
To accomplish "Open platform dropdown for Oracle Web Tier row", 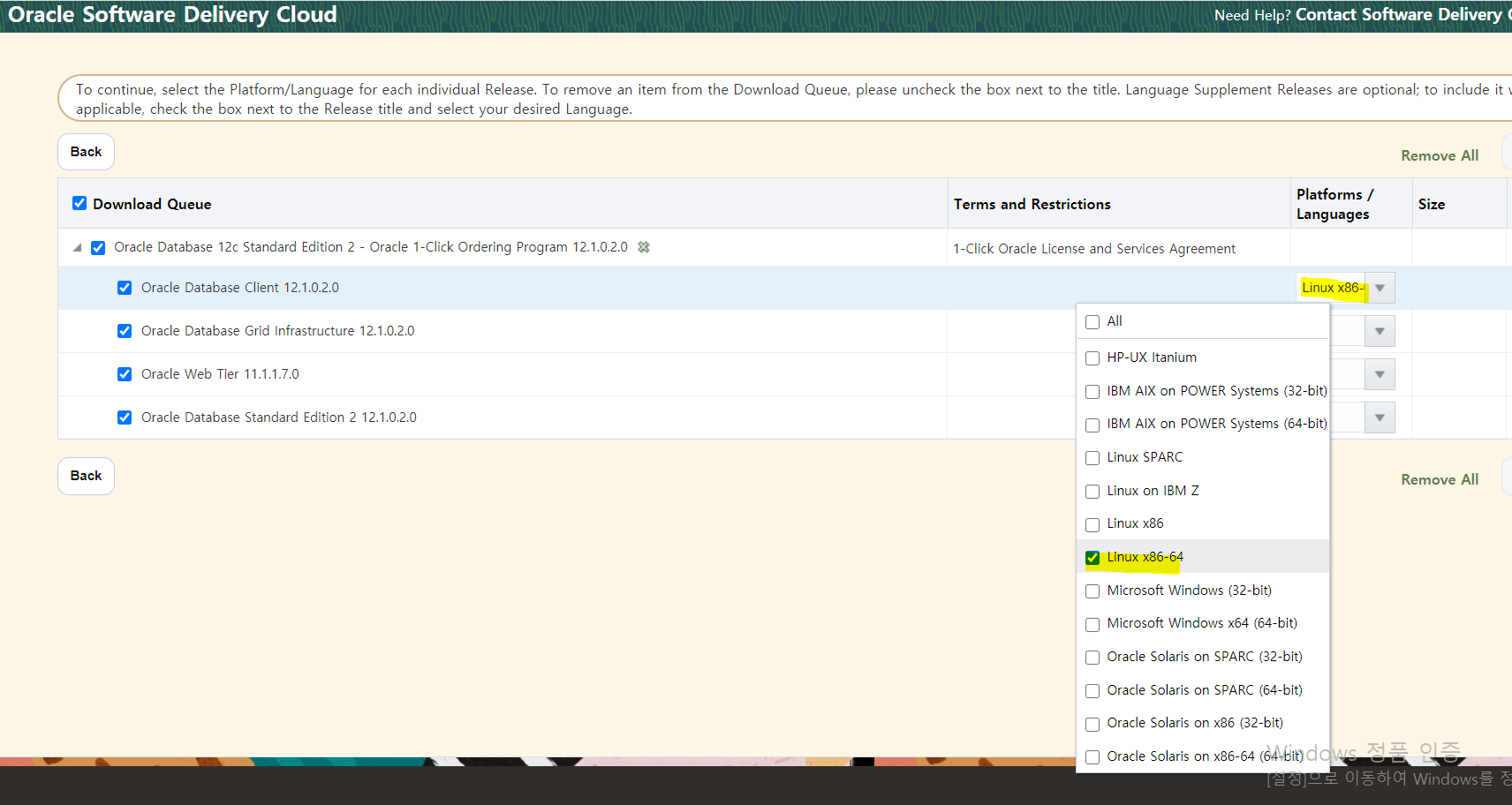I will point(1380,374).
